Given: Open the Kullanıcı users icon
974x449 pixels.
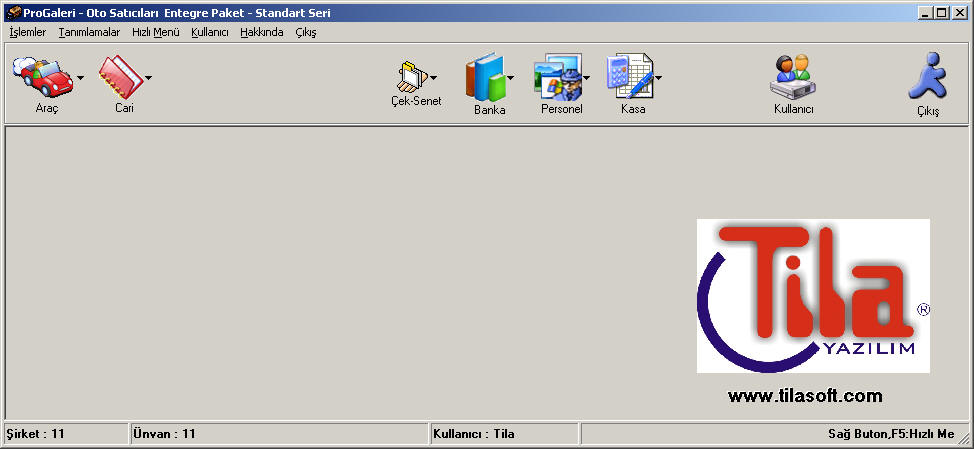Looking at the screenshot, I should [793, 76].
